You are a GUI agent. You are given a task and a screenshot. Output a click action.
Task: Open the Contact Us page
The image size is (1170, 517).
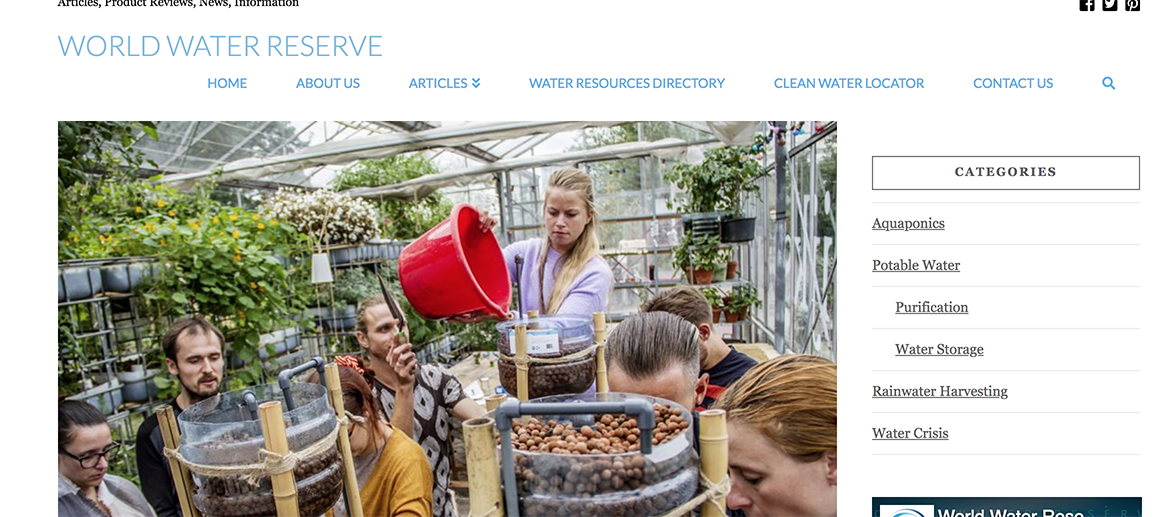1013,84
